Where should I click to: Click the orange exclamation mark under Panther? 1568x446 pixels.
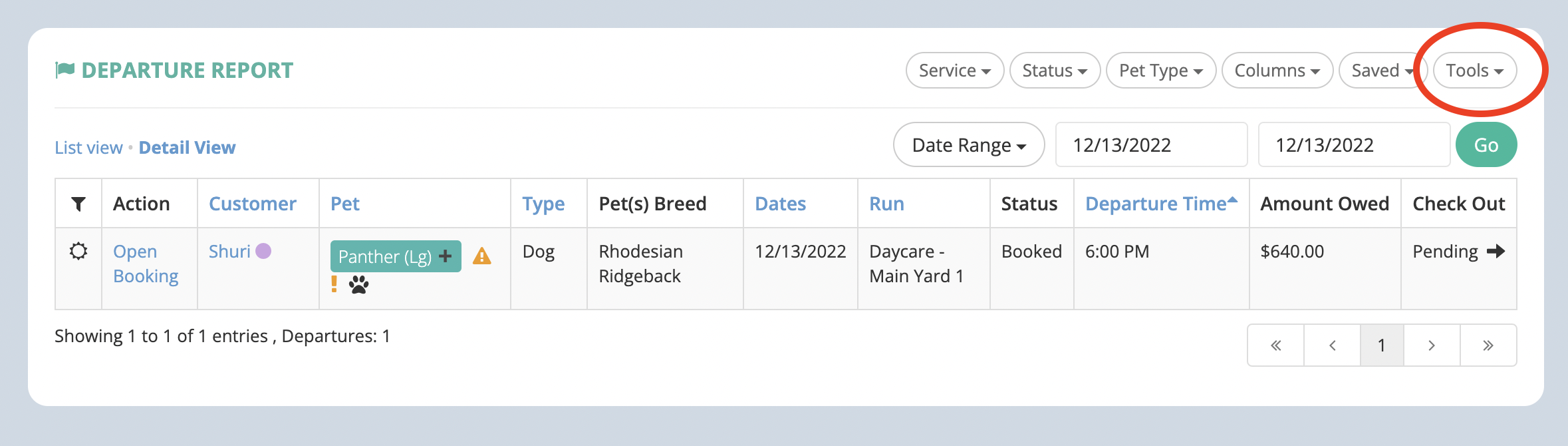click(334, 284)
